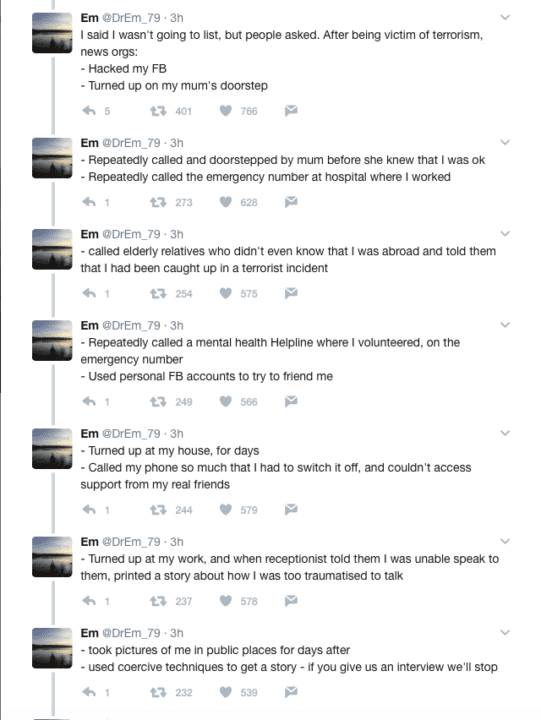The image size is (541, 720).
Task: Like the tweet with 766 likes
Action: click(x=225, y=111)
